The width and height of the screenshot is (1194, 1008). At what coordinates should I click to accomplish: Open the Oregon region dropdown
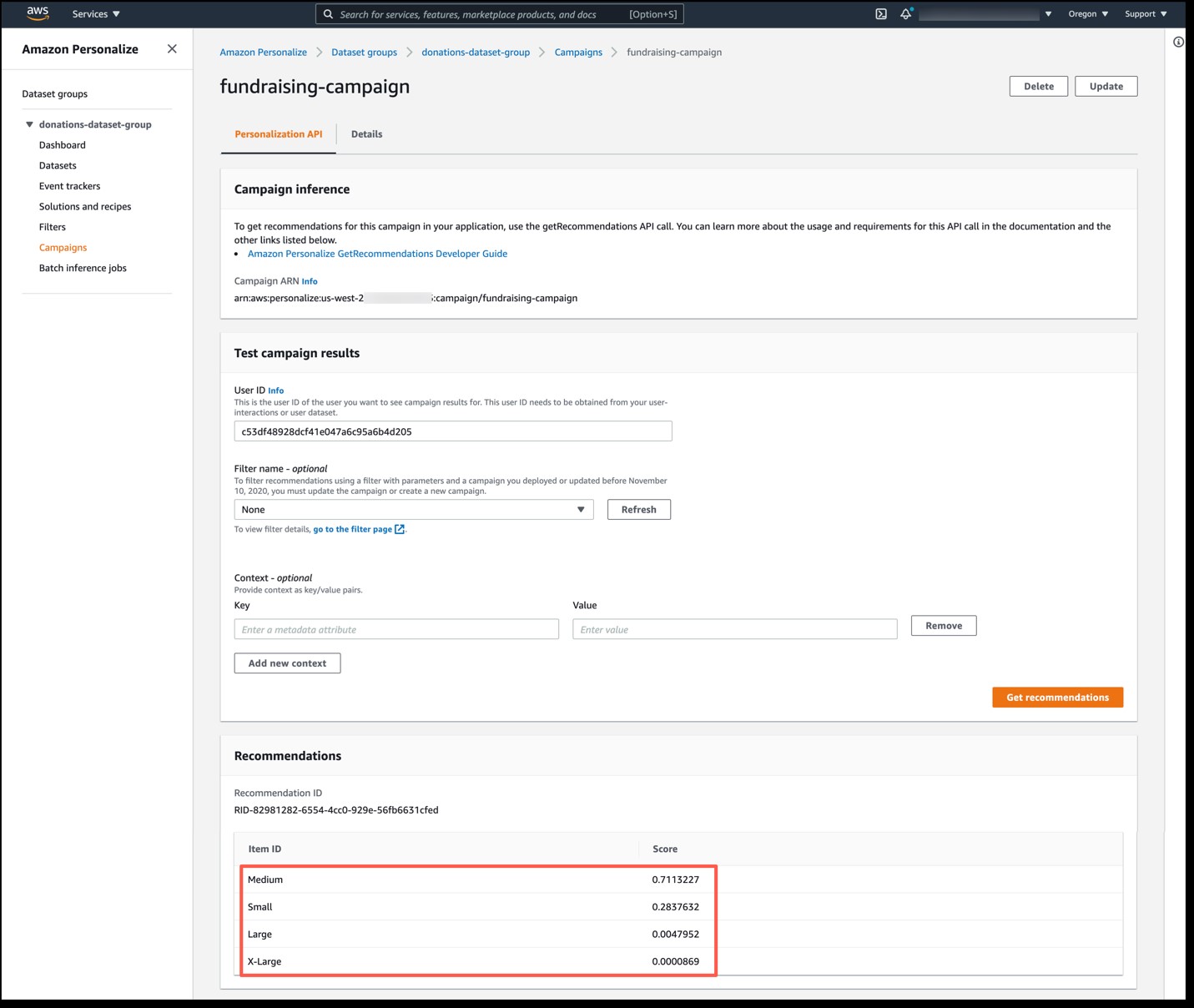tap(1088, 14)
